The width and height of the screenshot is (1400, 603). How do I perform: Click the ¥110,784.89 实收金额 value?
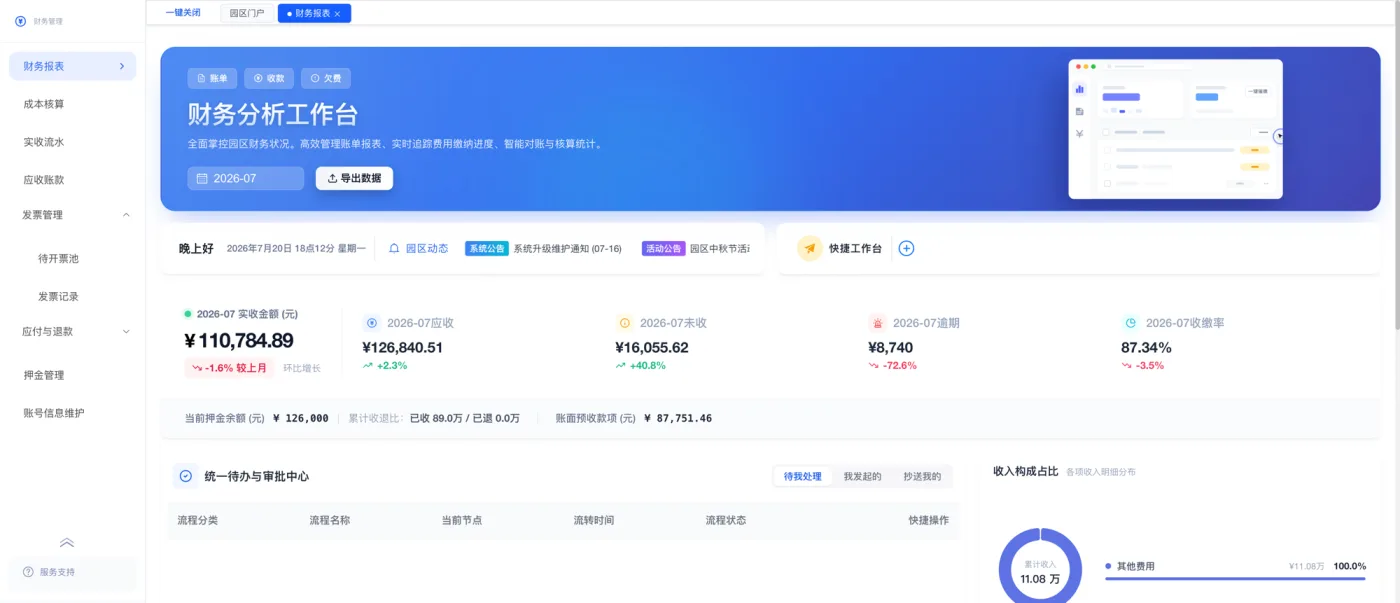tap(239, 341)
